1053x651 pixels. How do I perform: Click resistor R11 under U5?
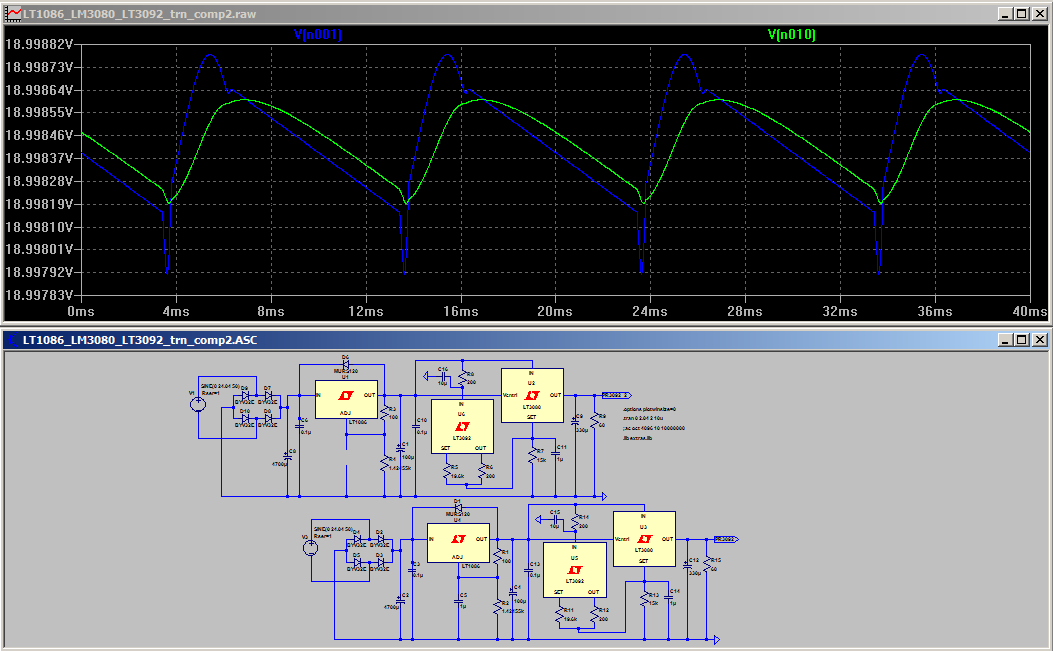click(559, 615)
